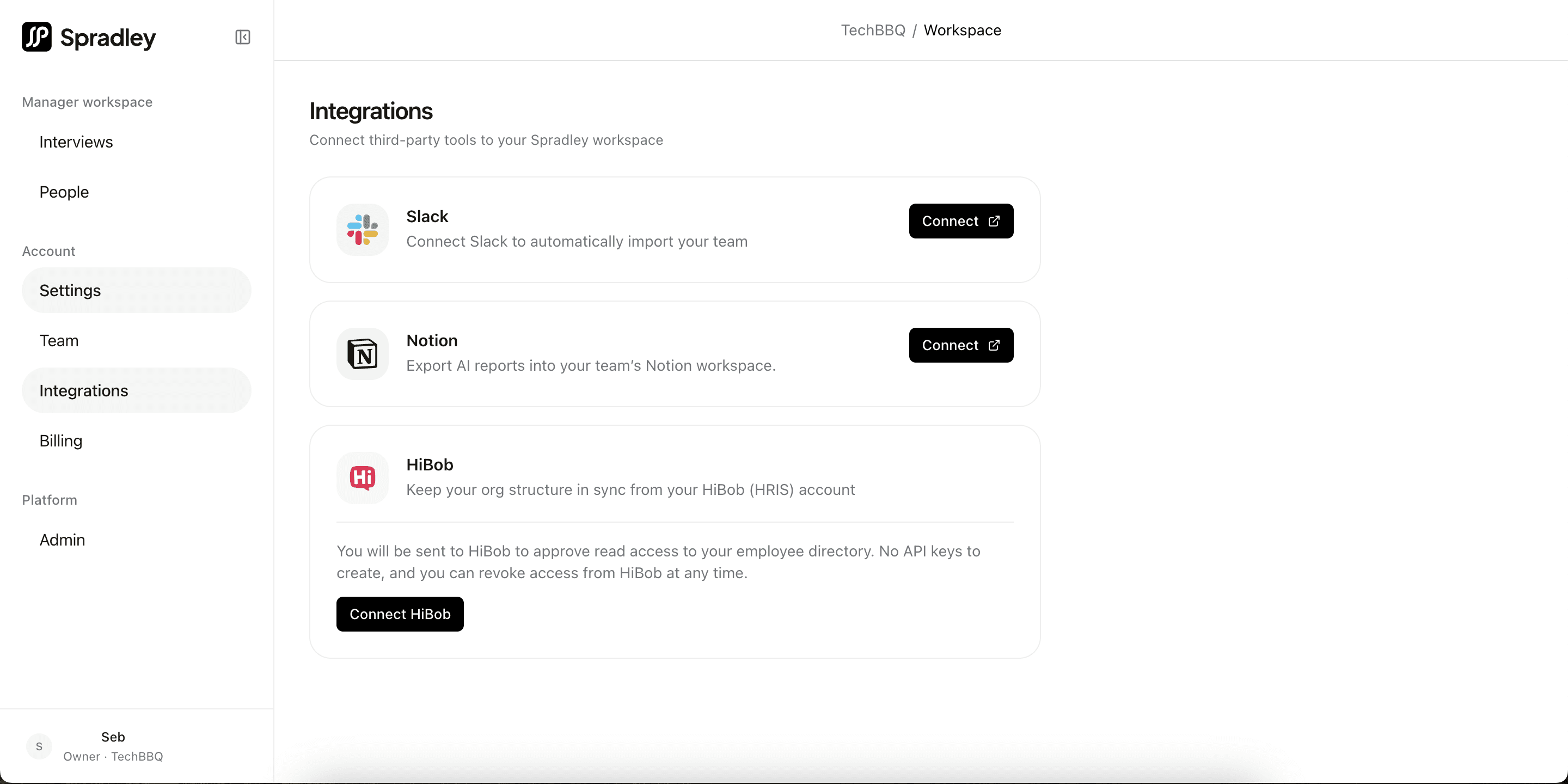Click 'Connect Slack to automatically import your team'
The height and width of the screenshot is (784, 1568).
click(x=577, y=242)
